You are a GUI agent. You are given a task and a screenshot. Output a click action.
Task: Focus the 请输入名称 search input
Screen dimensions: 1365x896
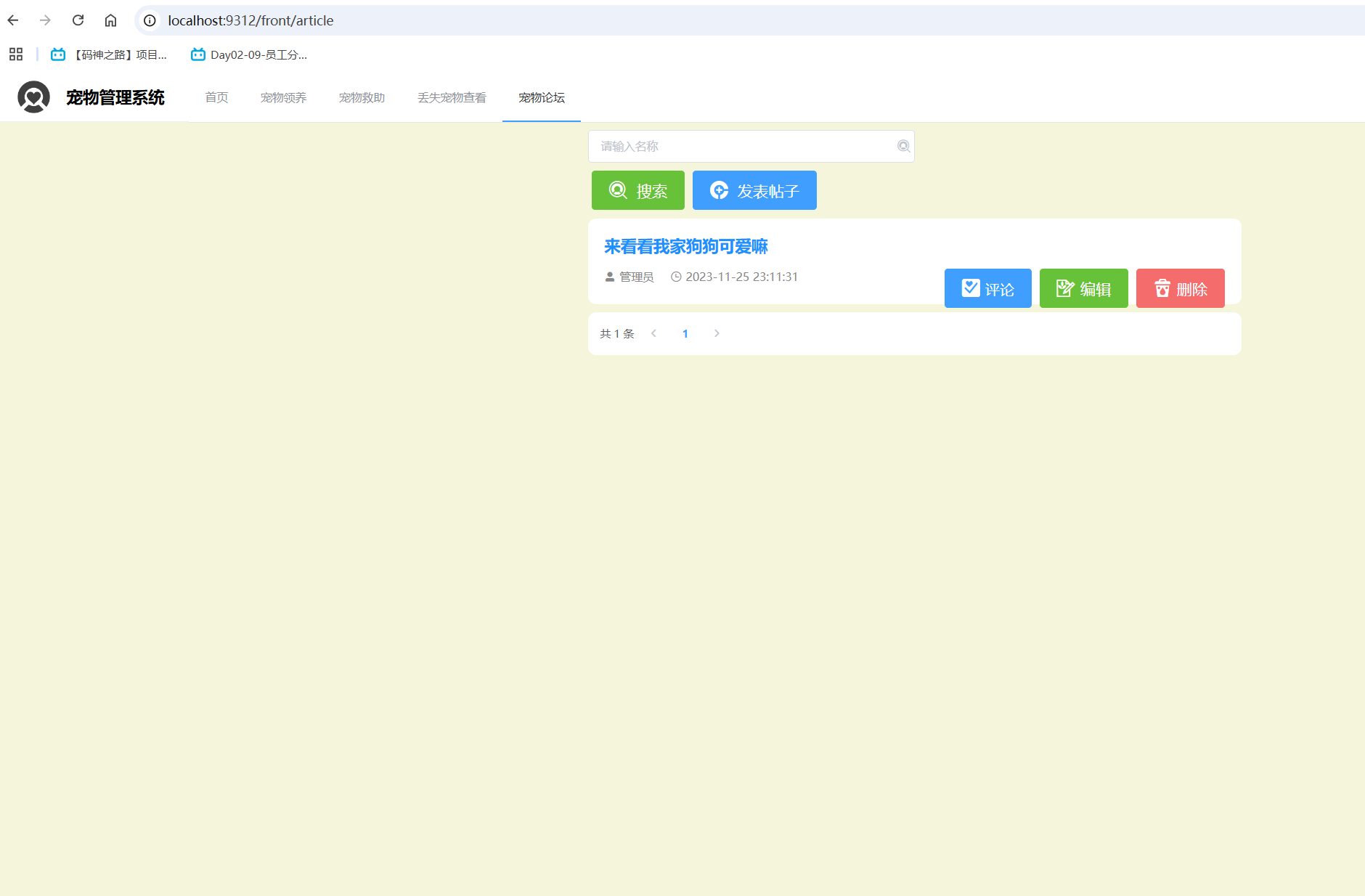[741, 147]
